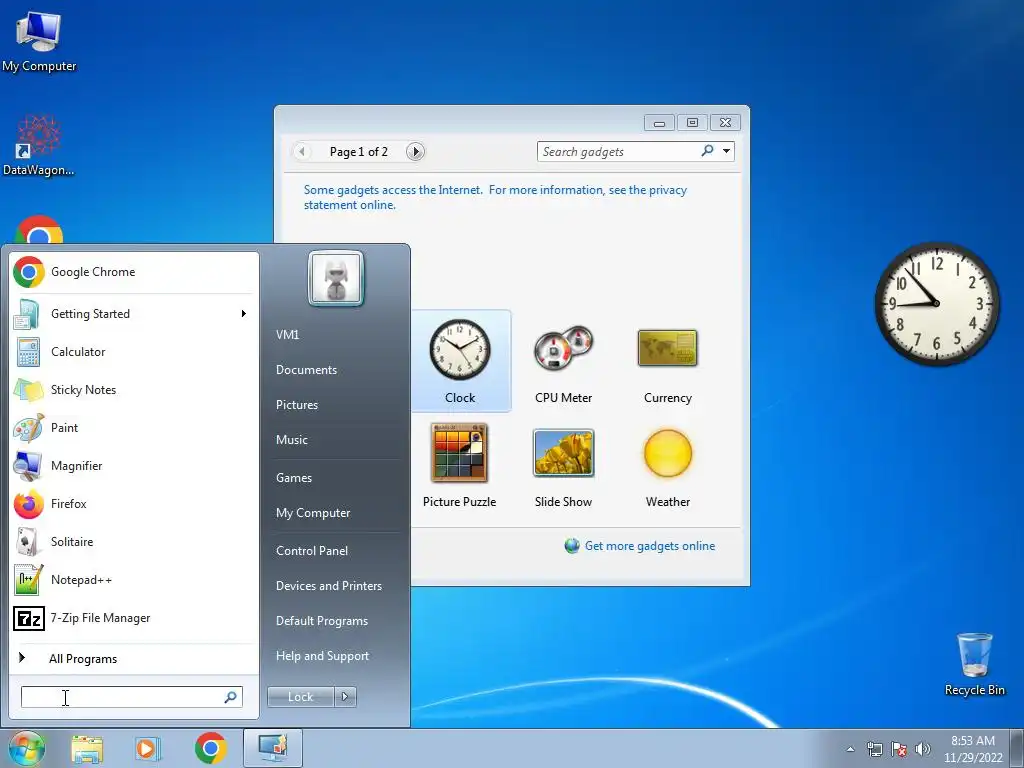Open Documents from Start menu
The width and height of the screenshot is (1024, 768).
(x=306, y=370)
